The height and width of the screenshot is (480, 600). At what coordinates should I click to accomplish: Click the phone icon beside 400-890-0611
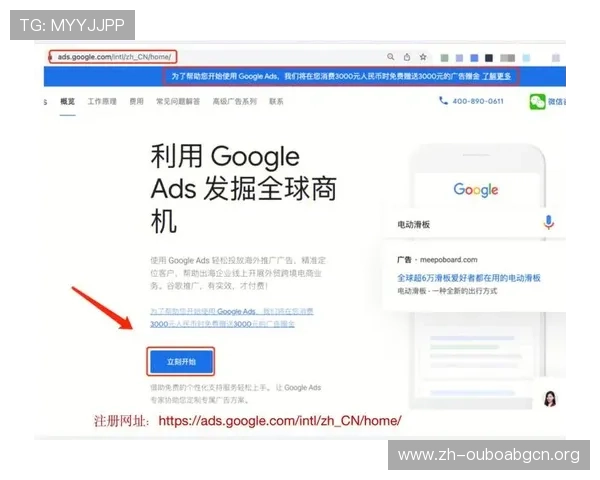pyautogui.click(x=443, y=101)
